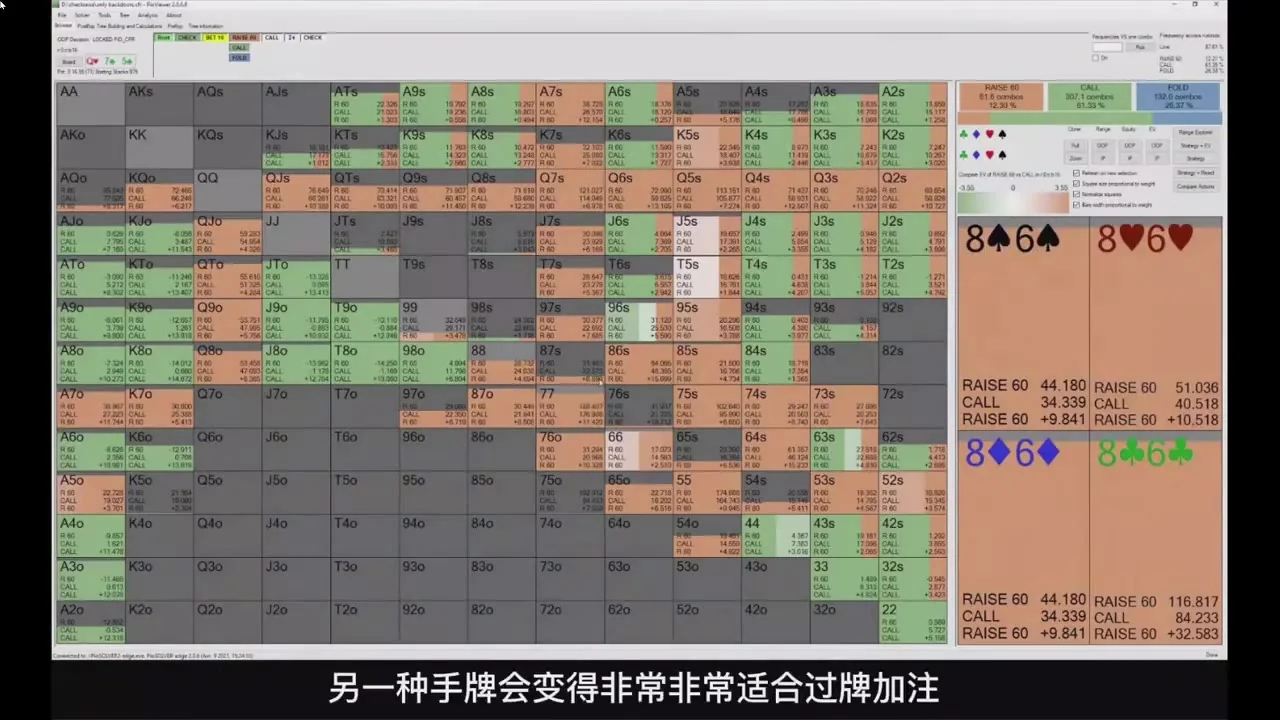The image size is (1280, 720).
Task: Toggle Refresh on new selection checkbox
Action: pos(1076,172)
